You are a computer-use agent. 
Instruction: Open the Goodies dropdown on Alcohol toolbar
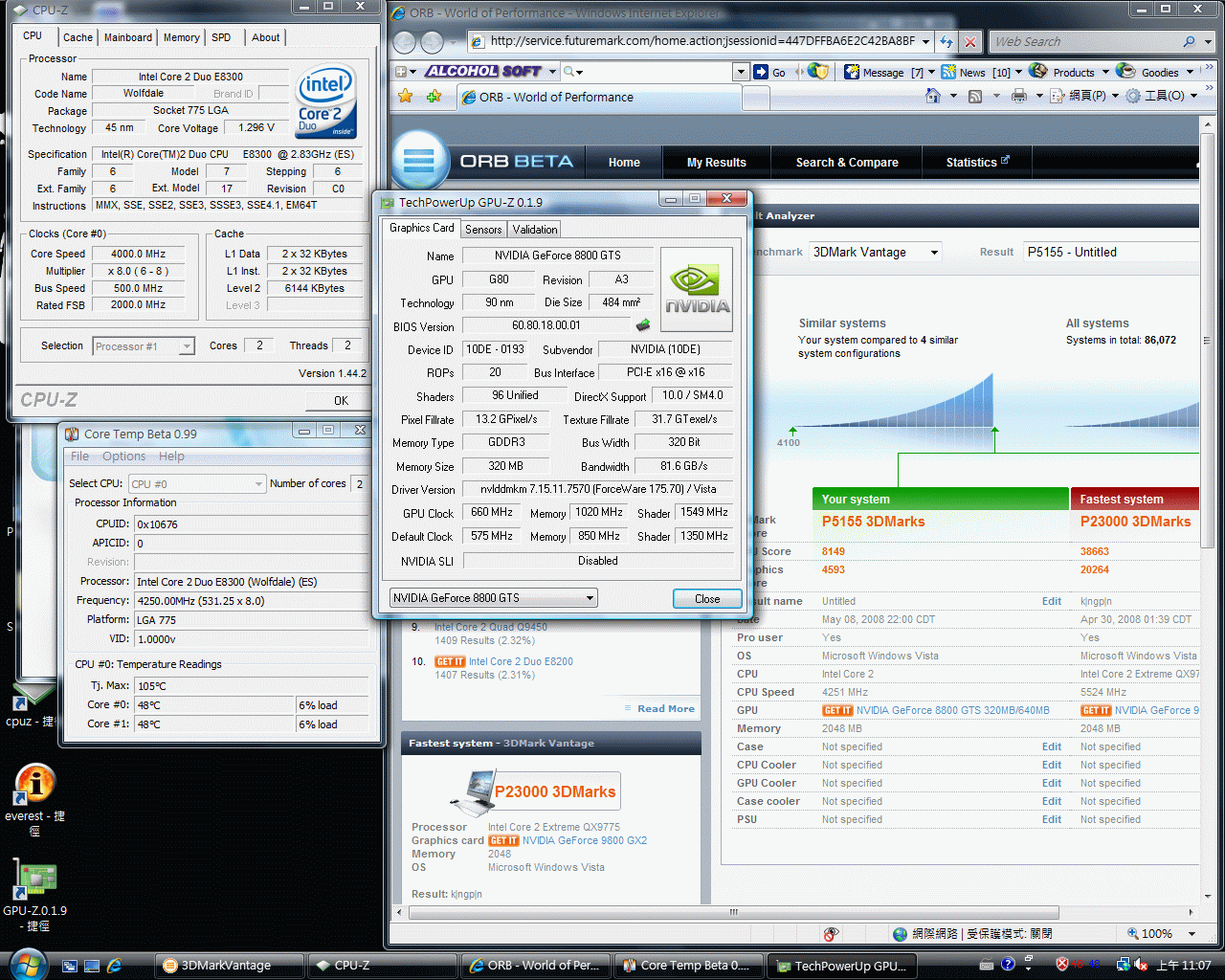point(1190,72)
